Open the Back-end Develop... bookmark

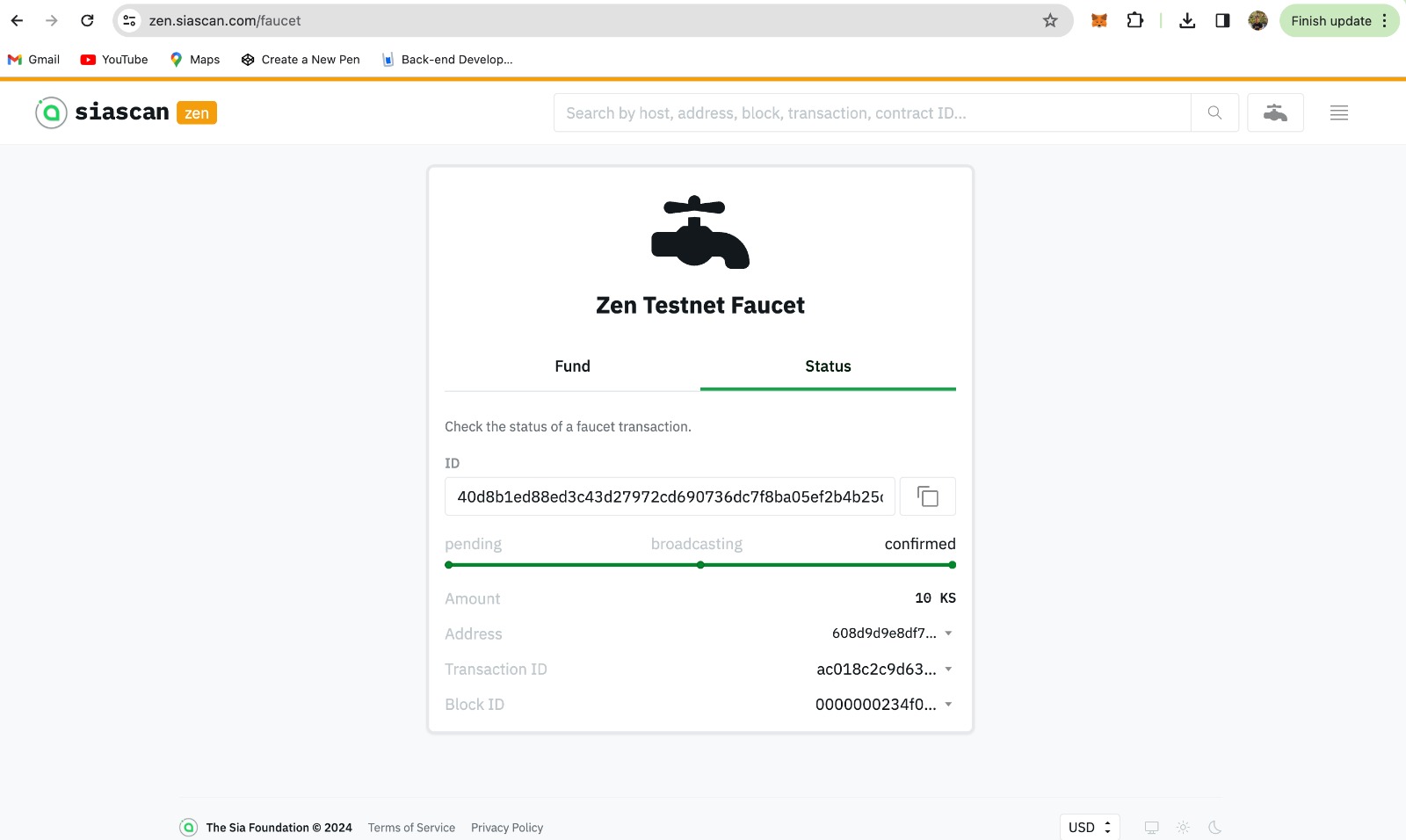(447, 60)
